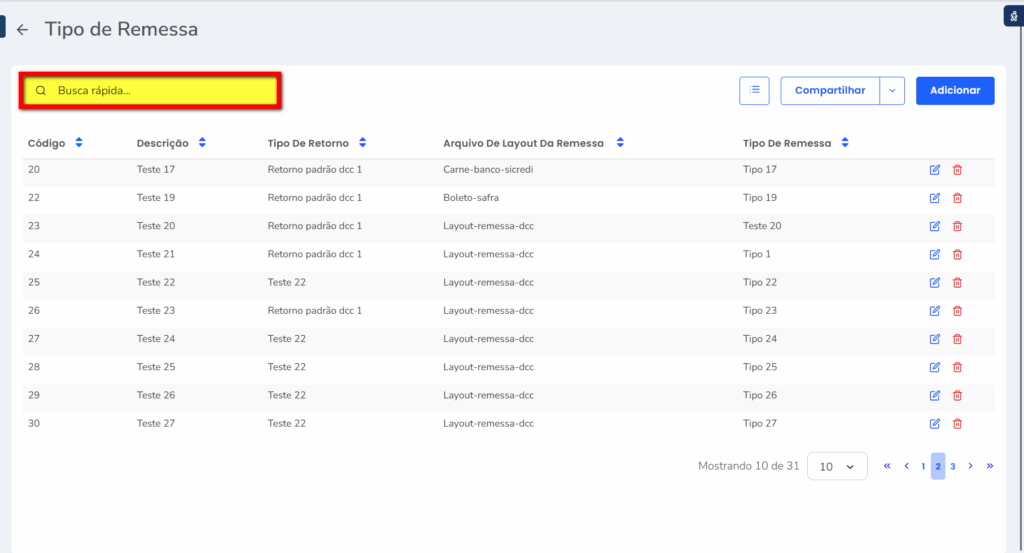This screenshot has height=553, width=1024.
Task: Click the notification icon at top right edge
Action: [x=1013, y=16]
